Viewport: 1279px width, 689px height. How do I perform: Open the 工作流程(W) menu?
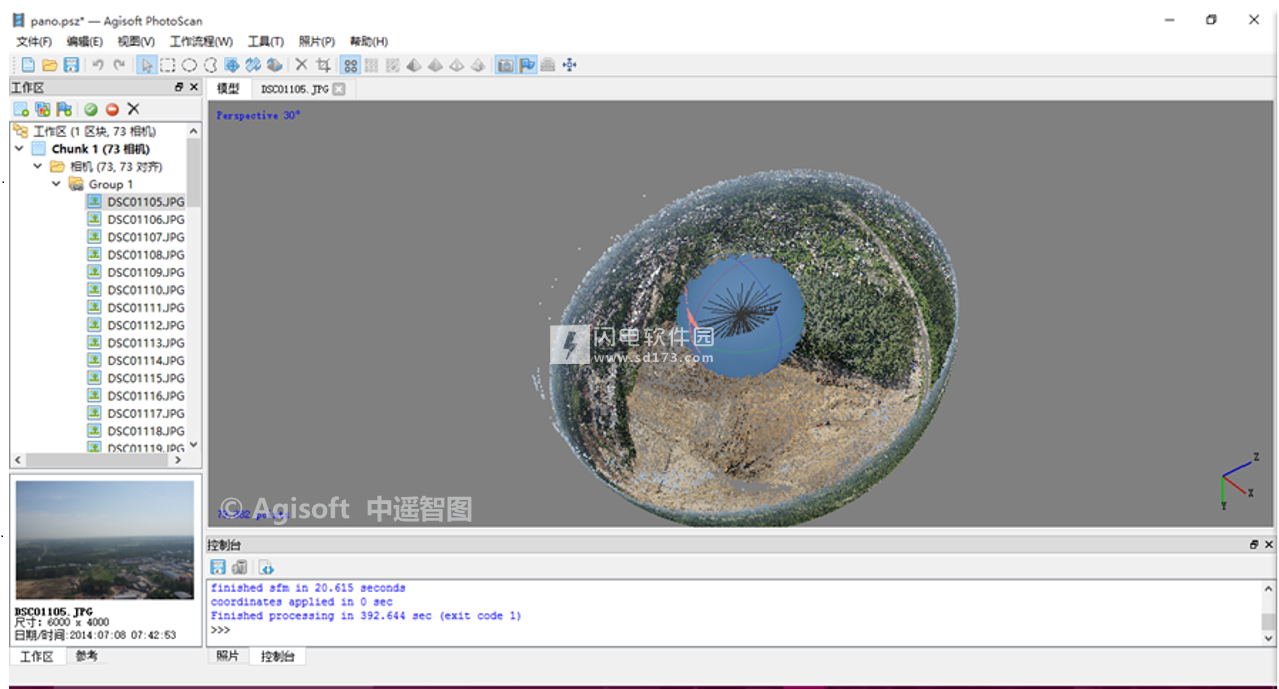pyautogui.click(x=201, y=41)
